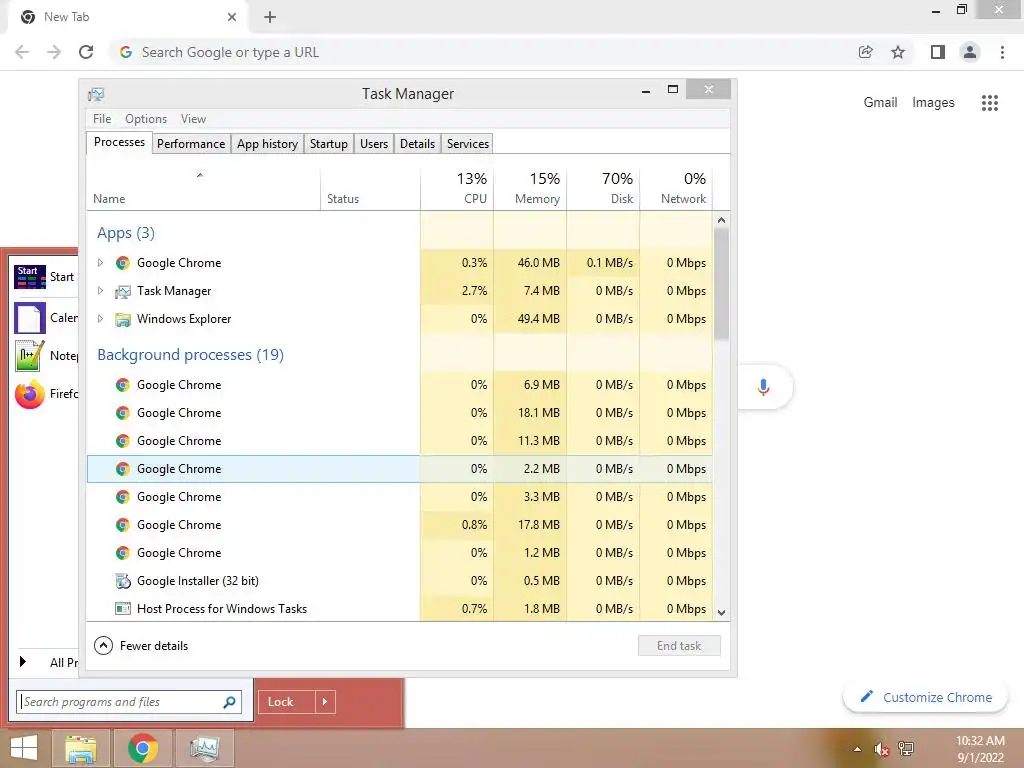Image resolution: width=1024 pixels, height=768 pixels.
Task: Open a new Chrome tab with plus icon
Action: (270, 17)
